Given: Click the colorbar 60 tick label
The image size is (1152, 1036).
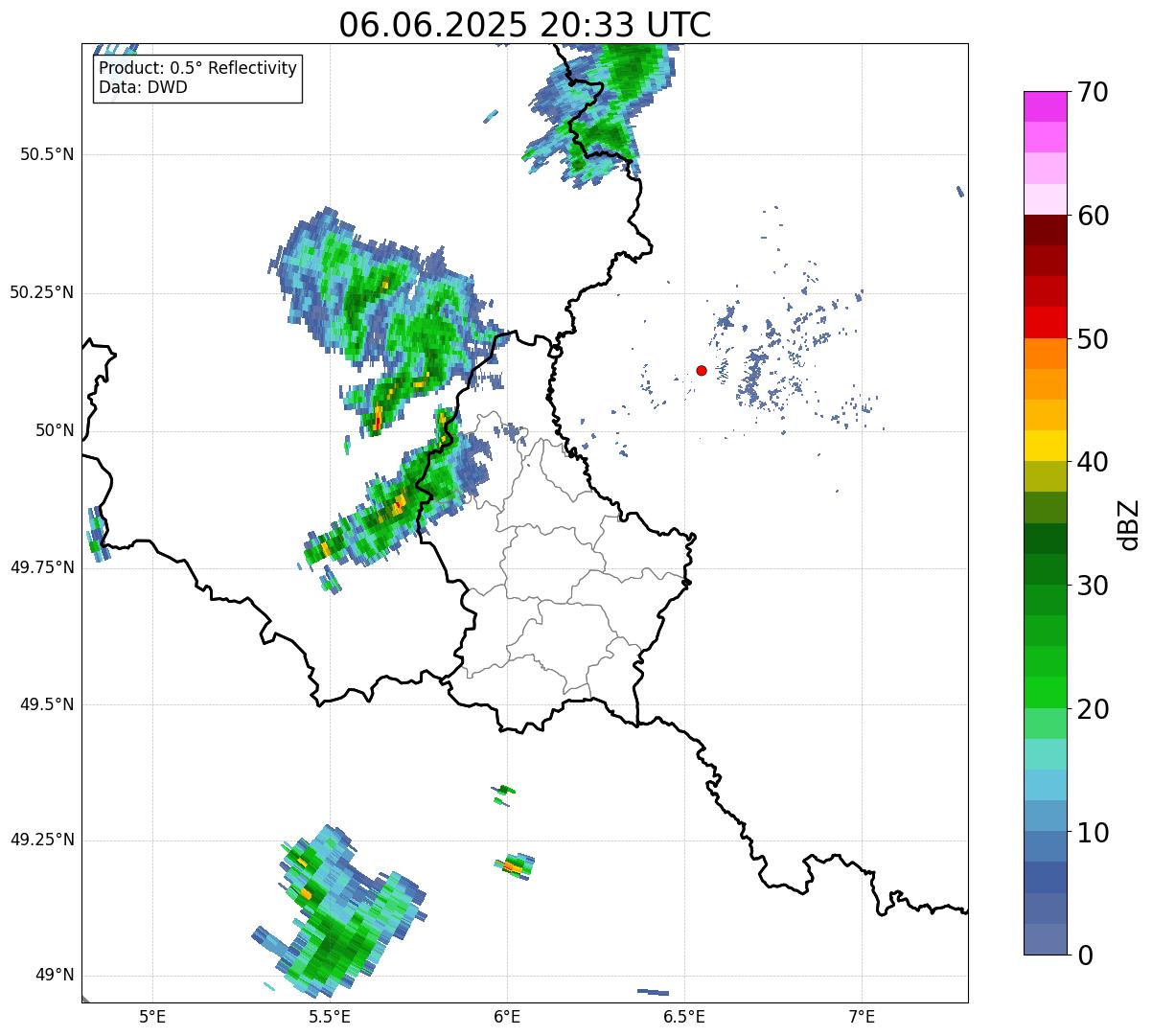Looking at the screenshot, I should 1093,216.
